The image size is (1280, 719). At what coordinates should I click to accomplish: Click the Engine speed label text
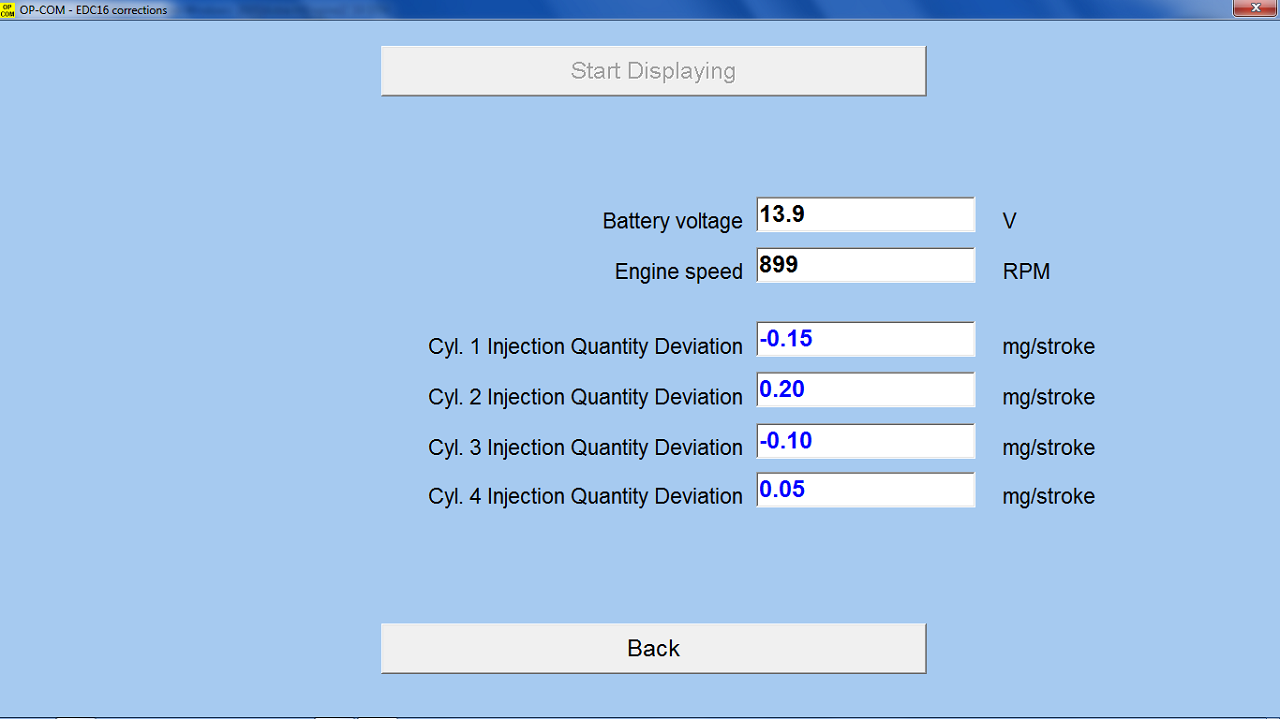678,272
